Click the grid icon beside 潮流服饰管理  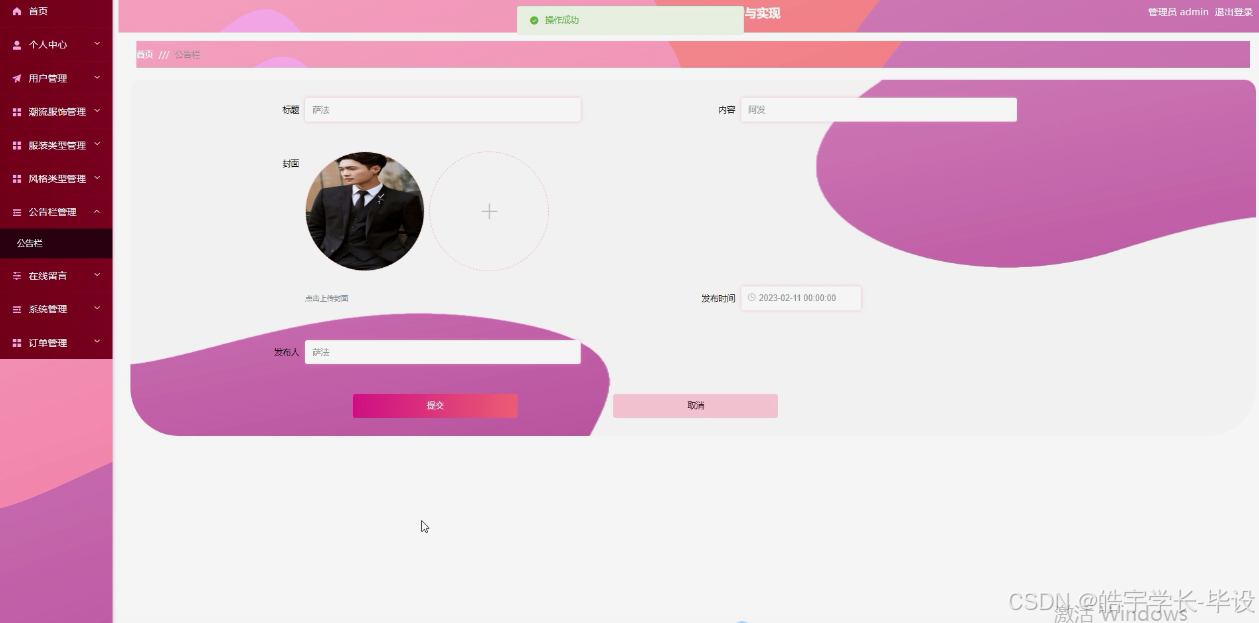pos(15,111)
